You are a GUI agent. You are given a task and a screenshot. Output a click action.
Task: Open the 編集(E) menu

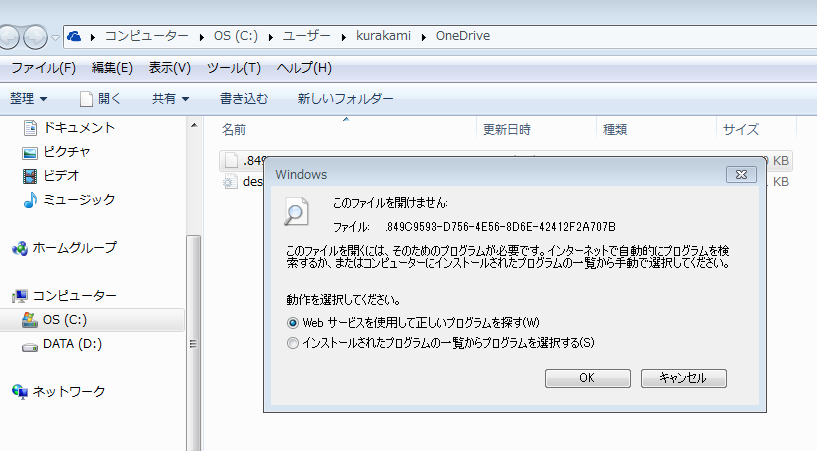coord(112,68)
